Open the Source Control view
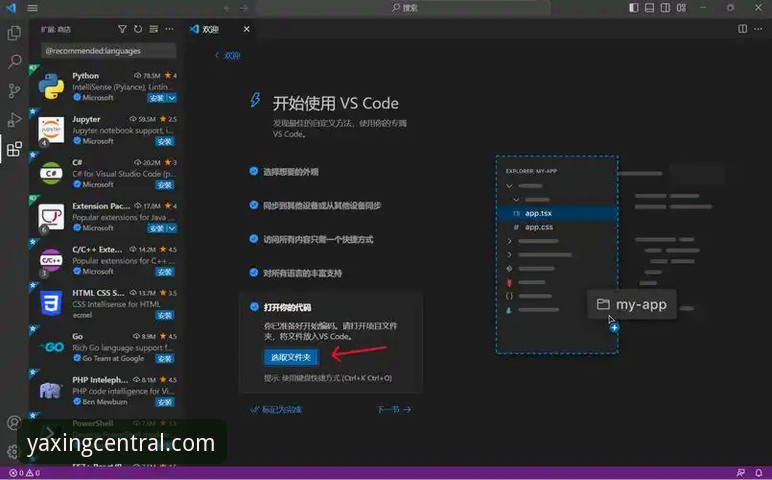 [14, 91]
